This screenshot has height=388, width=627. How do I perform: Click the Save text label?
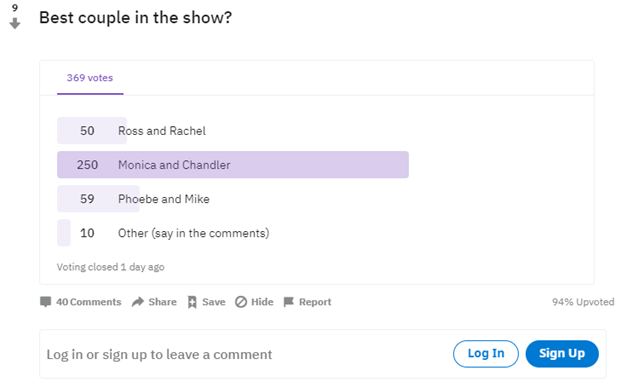(214, 302)
